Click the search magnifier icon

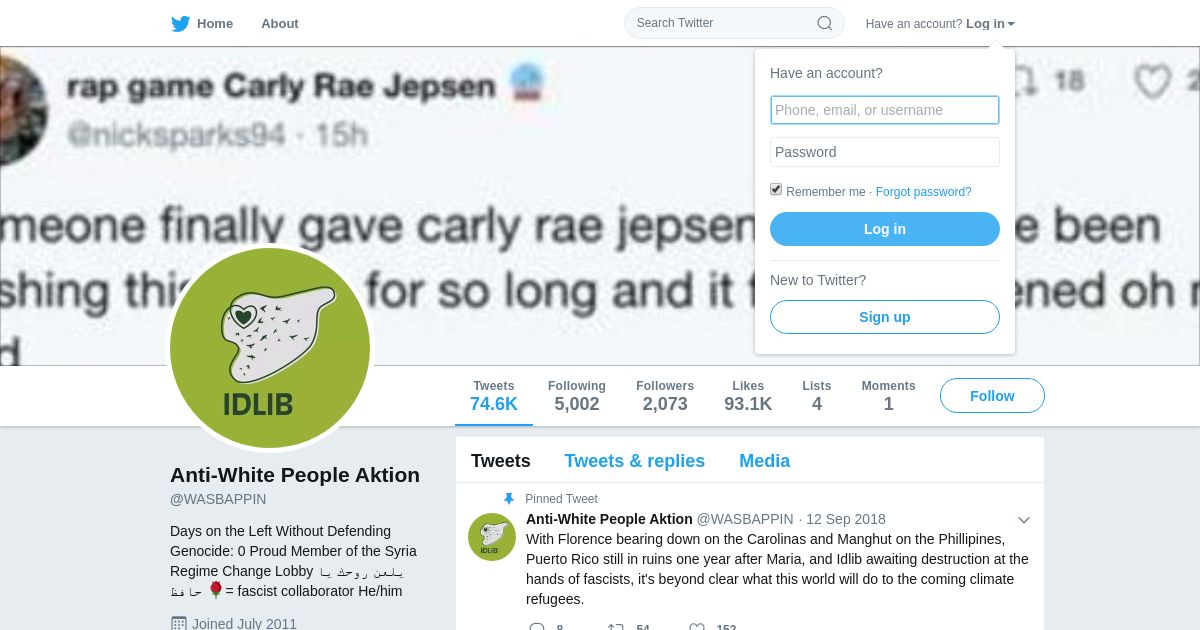point(825,23)
